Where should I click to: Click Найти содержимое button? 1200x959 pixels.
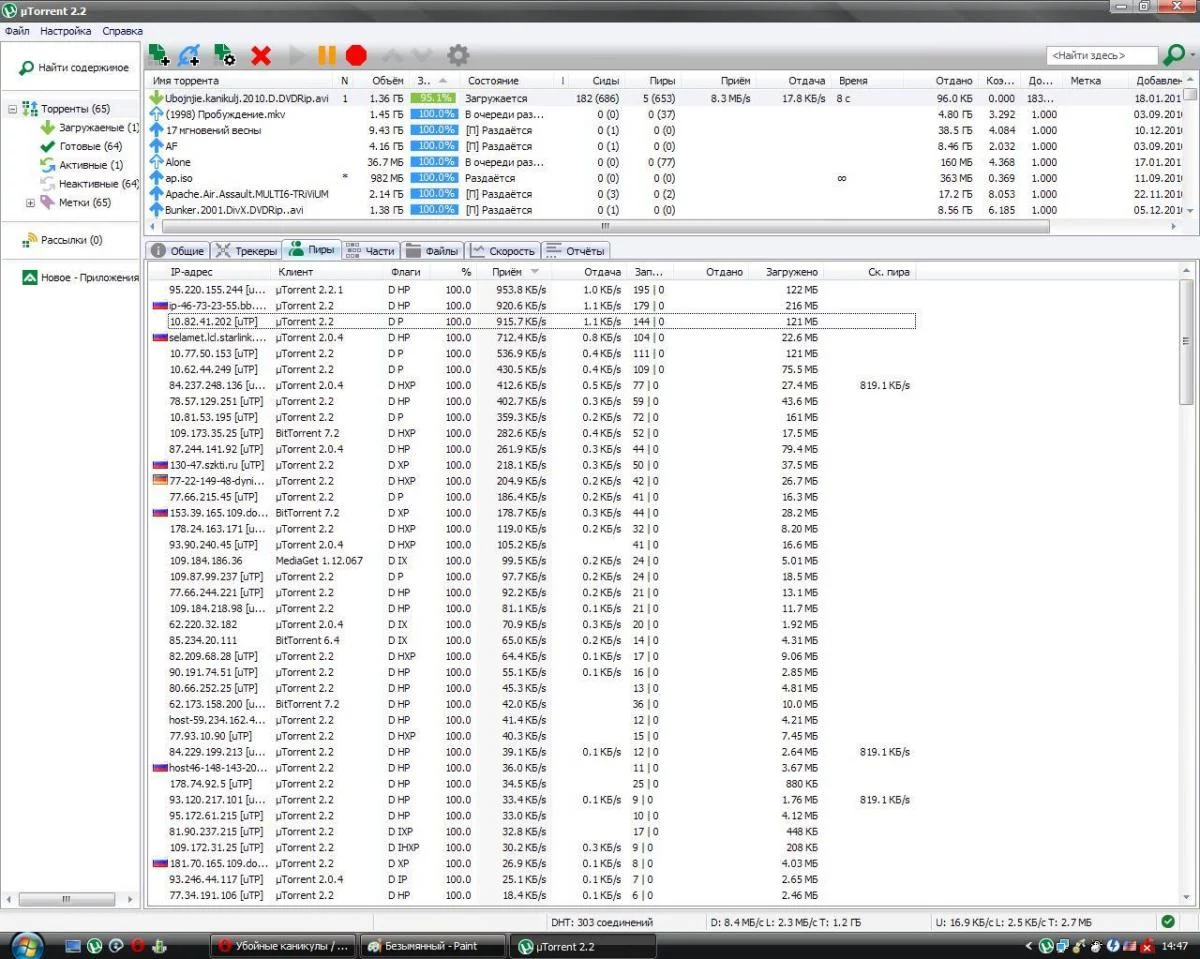tap(72, 68)
